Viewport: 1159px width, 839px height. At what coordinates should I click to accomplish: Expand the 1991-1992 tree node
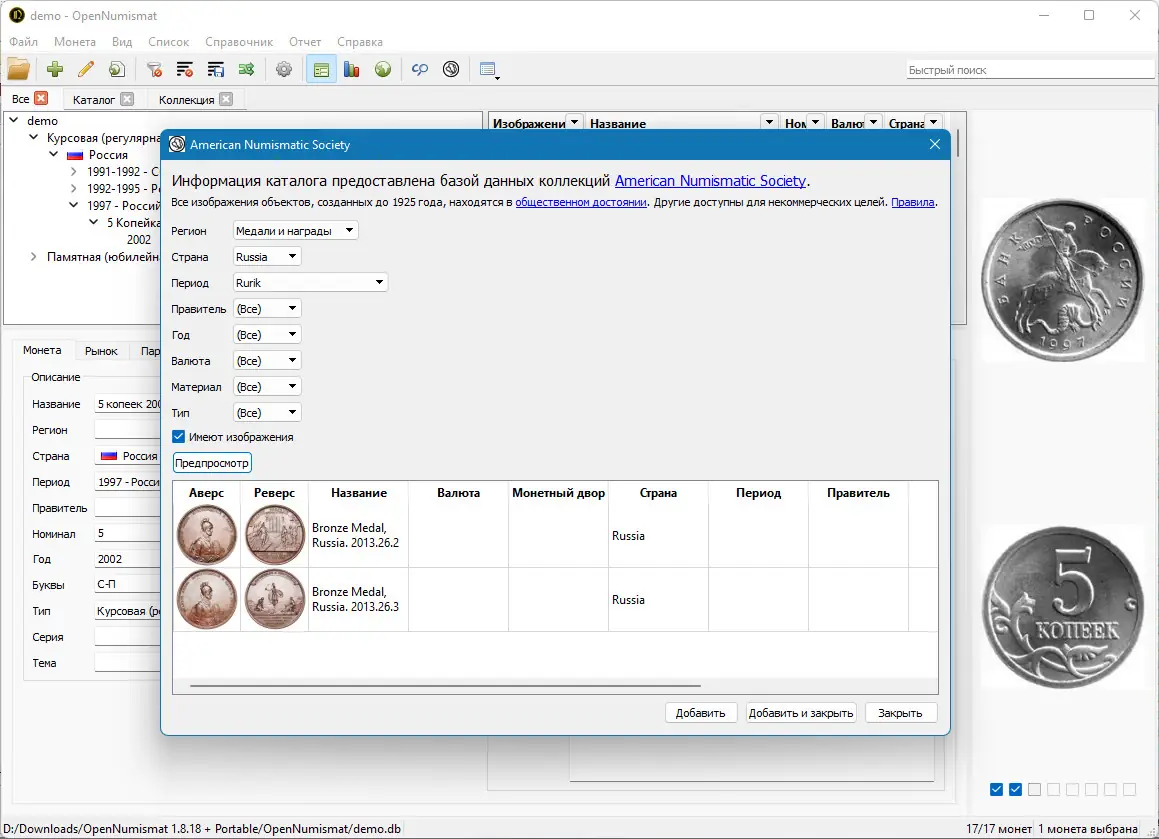(x=73, y=171)
